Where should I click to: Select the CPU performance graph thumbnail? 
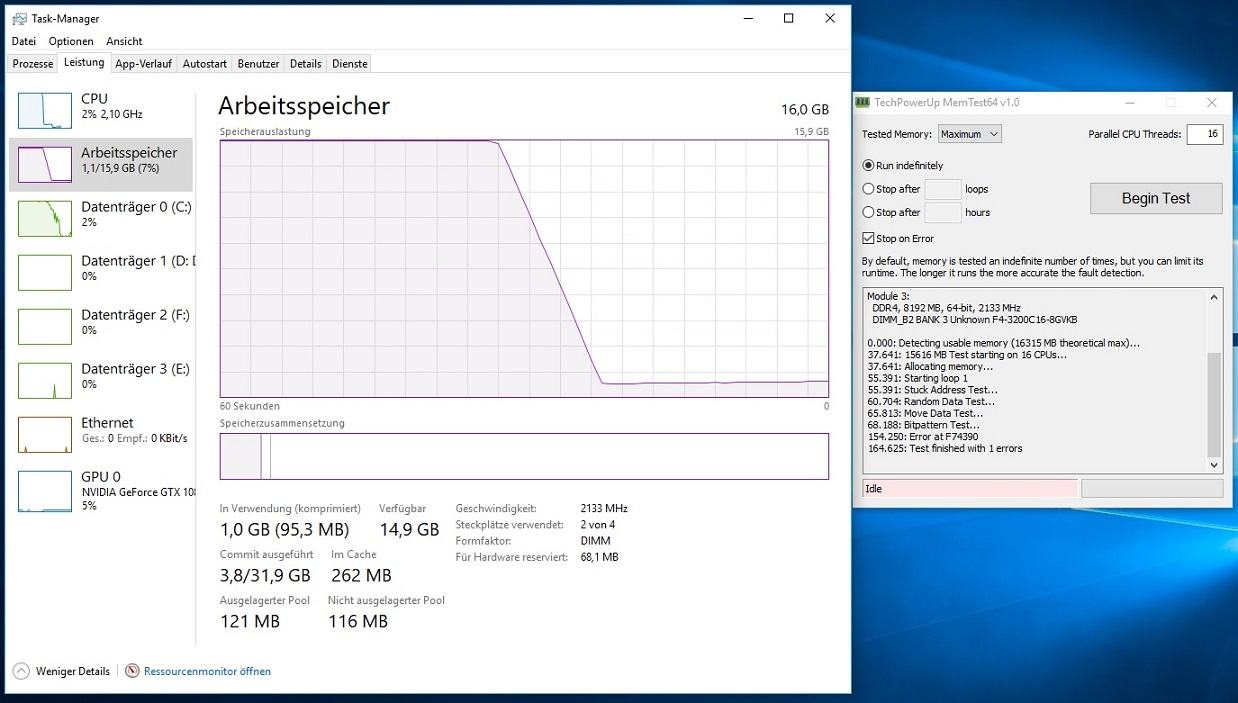coord(45,110)
